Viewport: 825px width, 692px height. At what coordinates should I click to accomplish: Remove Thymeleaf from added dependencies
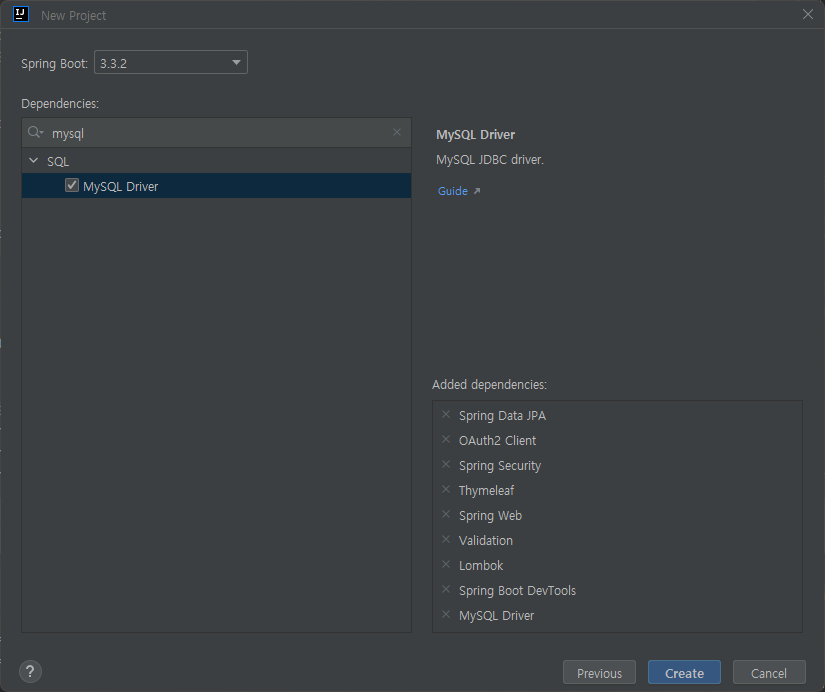coord(446,489)
